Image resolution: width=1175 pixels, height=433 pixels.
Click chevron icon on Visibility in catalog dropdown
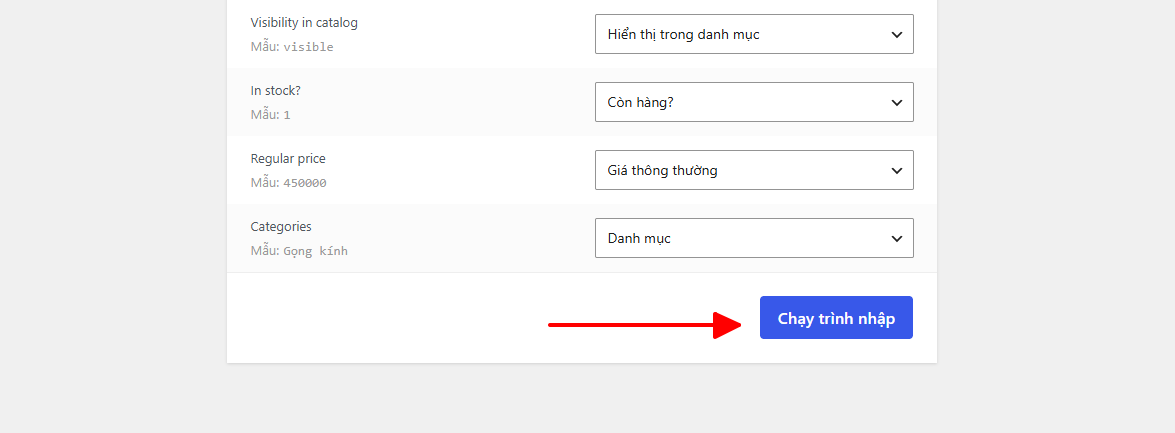click(x=897, y=34)
